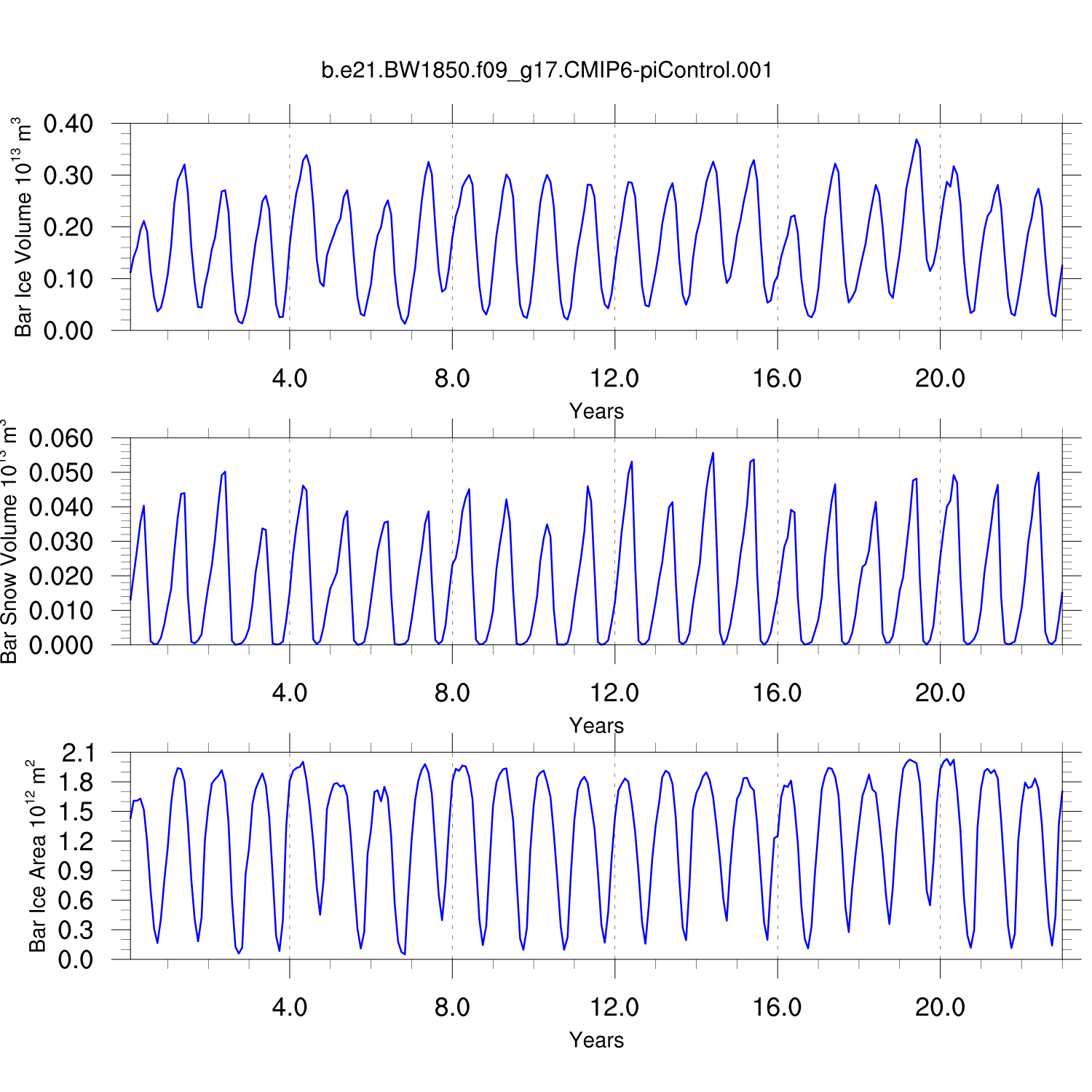Image resolution: width=1092 pixels, height=1092 pixels.
Task: Click the 20.0 year tick label under bottom plot
Action: (940, 1008)
